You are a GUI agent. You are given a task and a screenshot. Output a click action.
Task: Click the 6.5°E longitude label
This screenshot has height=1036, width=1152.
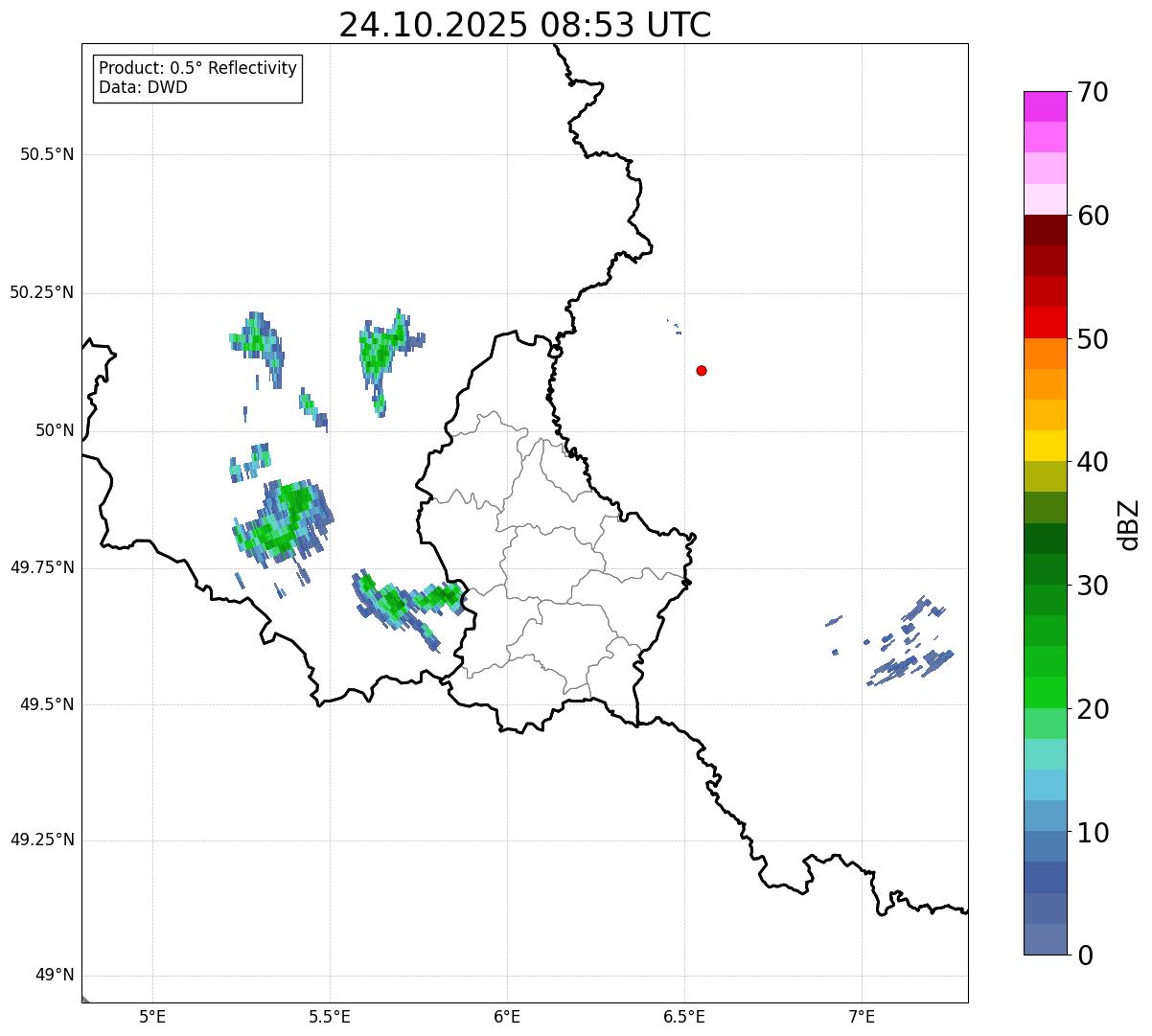pyautogui.click(x=684, y=1016)
